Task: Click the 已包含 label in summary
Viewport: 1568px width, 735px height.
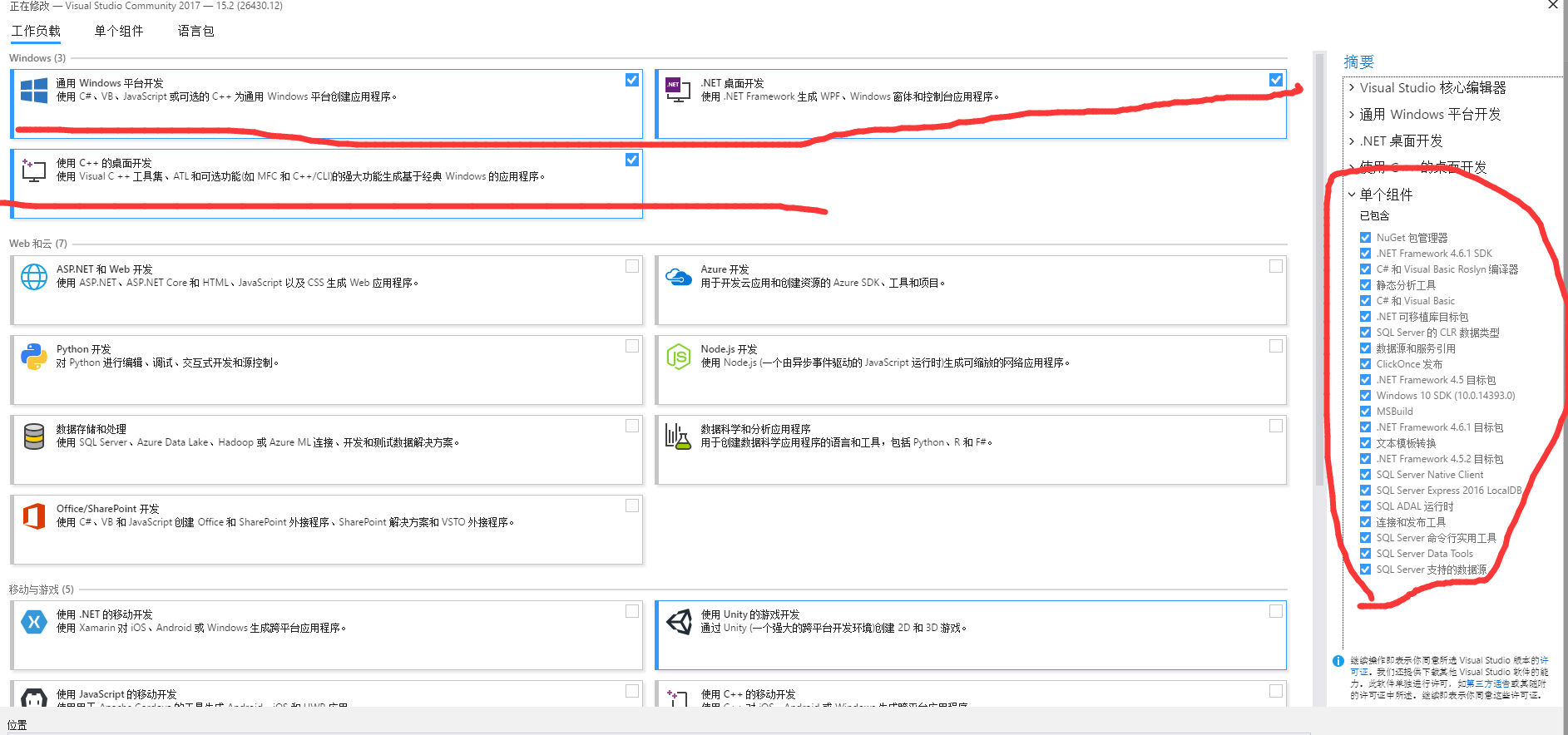Action: pyautogui.click(x=1374, y=215)
